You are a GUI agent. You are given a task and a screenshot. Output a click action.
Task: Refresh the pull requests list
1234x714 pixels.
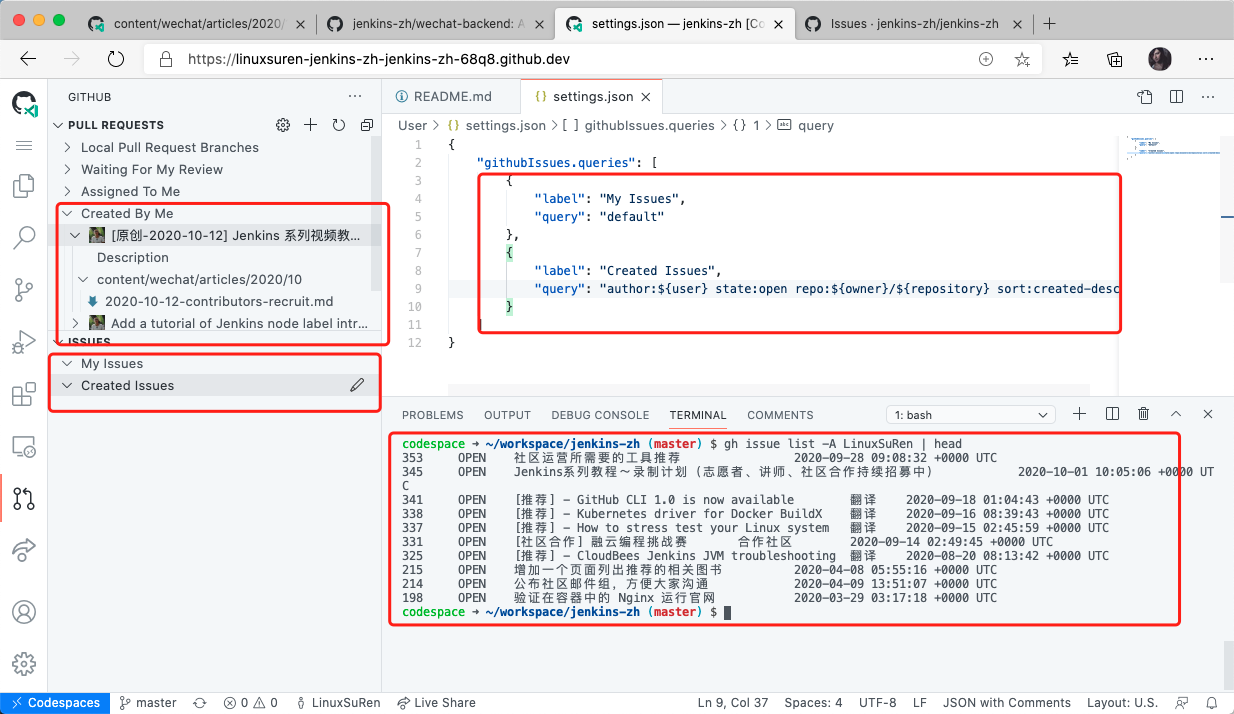[x=339, y=125]
